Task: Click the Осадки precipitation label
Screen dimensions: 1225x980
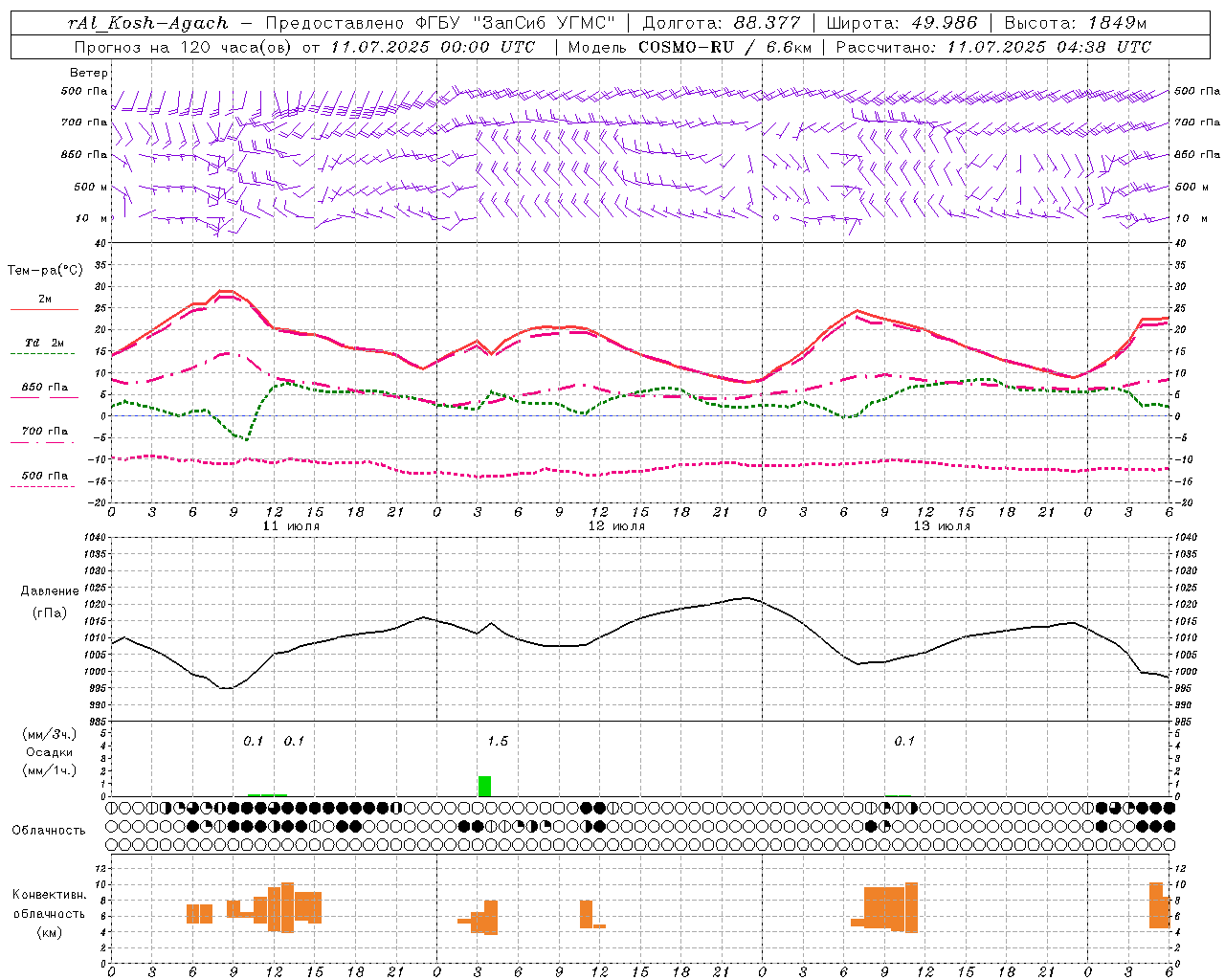Action: [x=50, y=752]
